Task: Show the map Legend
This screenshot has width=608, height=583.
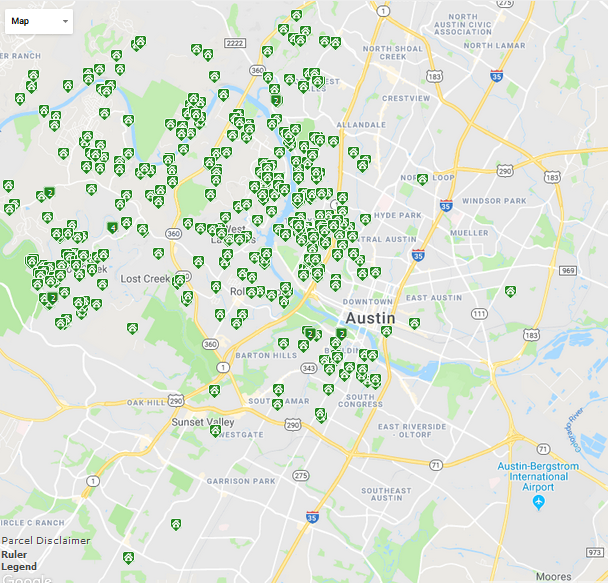Action: [18, 567]
